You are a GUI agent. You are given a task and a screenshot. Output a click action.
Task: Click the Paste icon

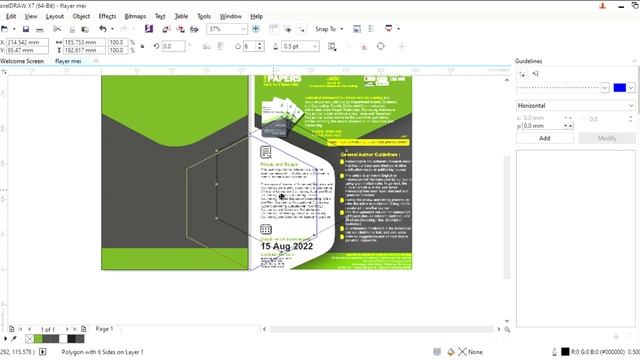(85, 29)
